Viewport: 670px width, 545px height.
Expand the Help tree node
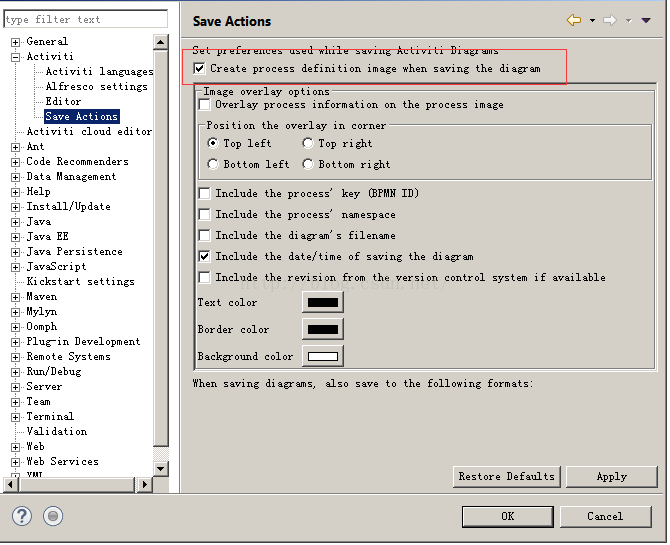(x=15, y=192)
